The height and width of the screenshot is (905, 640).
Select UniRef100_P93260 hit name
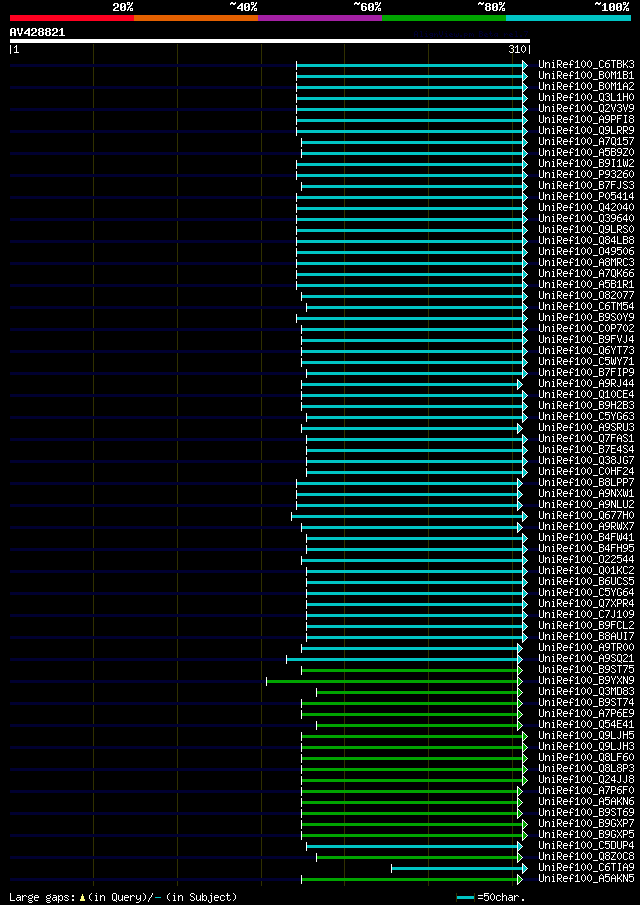pyautogui.click(x=586, y=175)
